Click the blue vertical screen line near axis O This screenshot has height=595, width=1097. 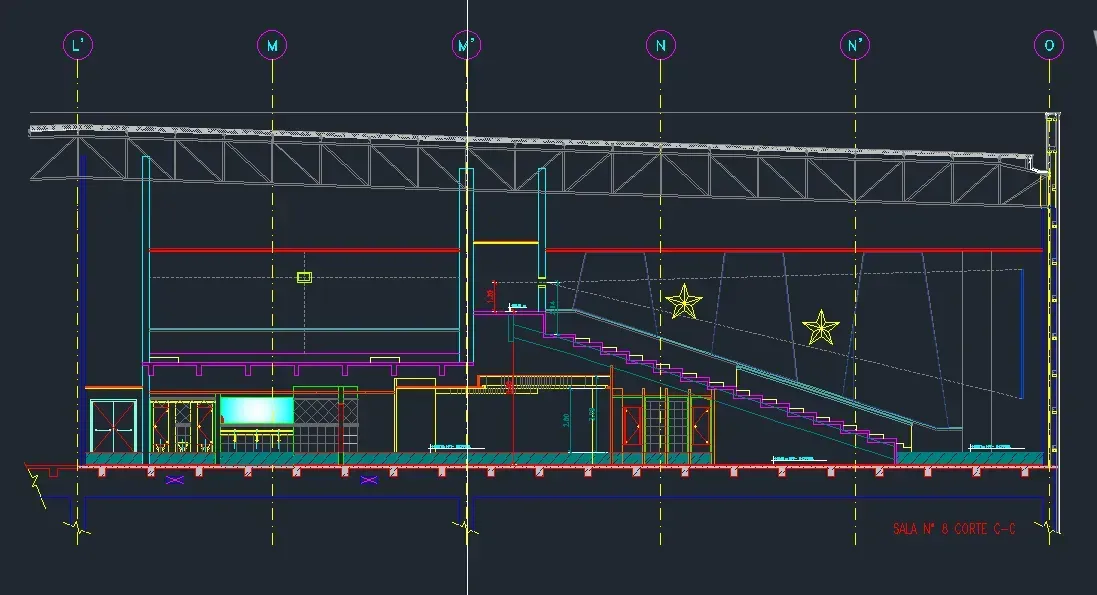[x=1023, y=334]
